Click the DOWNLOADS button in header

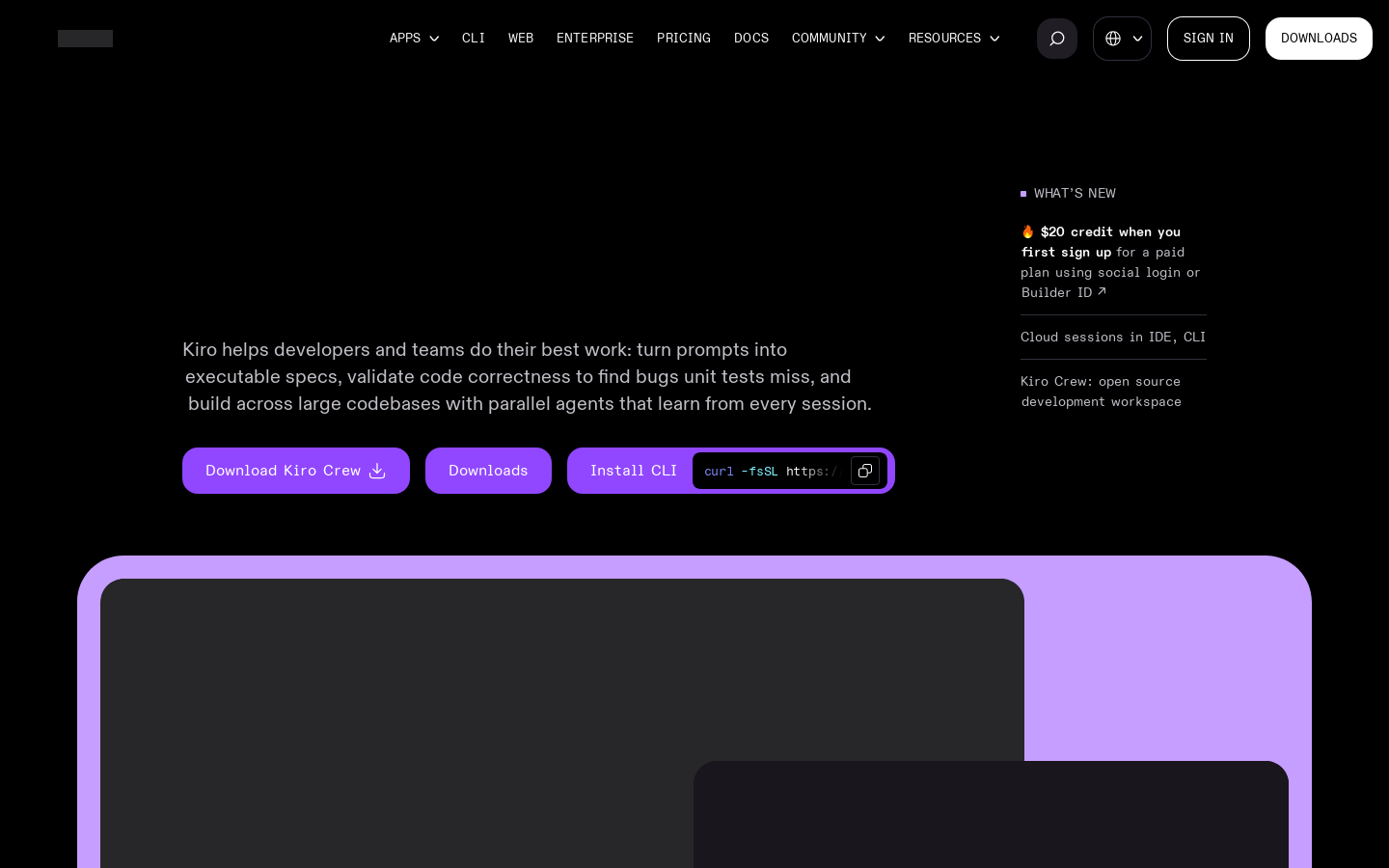pyautogui.click(x=1319, y=39)
